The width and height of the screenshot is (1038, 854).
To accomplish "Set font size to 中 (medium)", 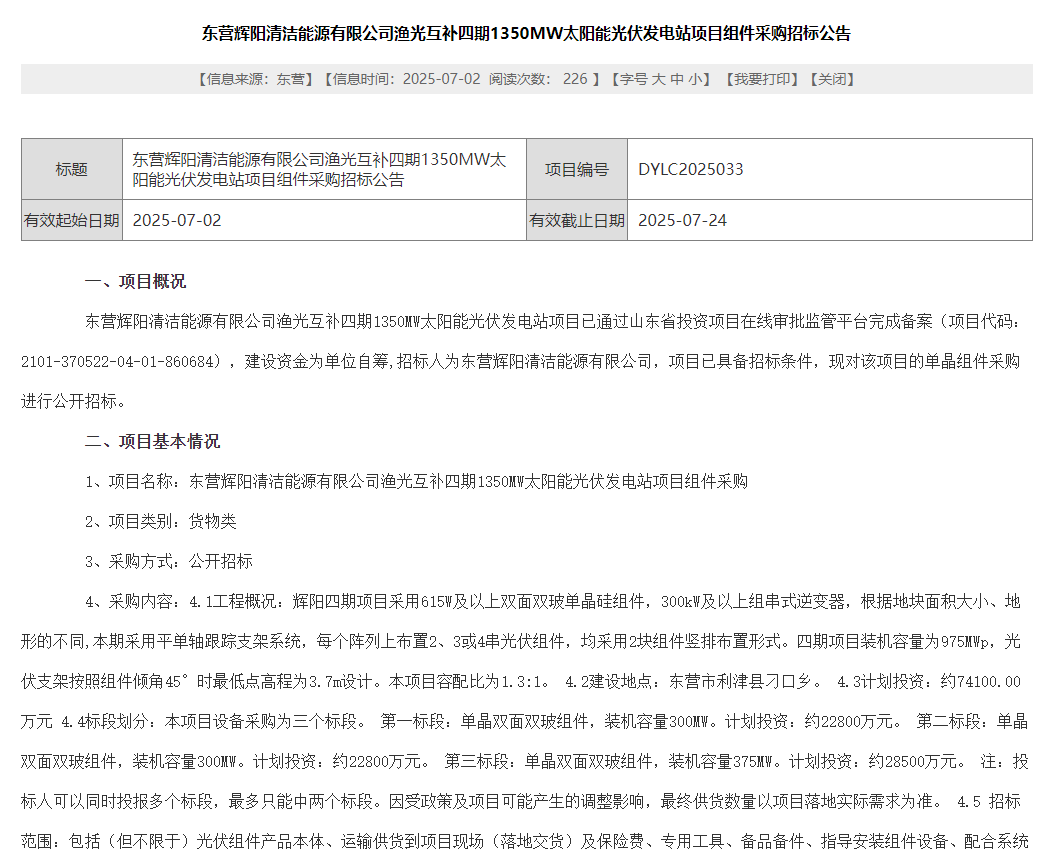I will point(677,79).
